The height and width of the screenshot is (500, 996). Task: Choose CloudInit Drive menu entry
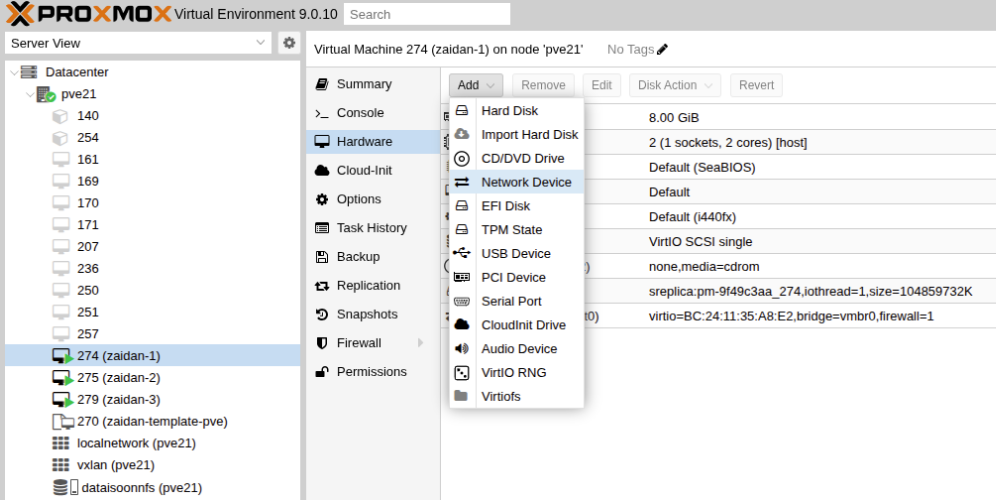tap(523, 325)
